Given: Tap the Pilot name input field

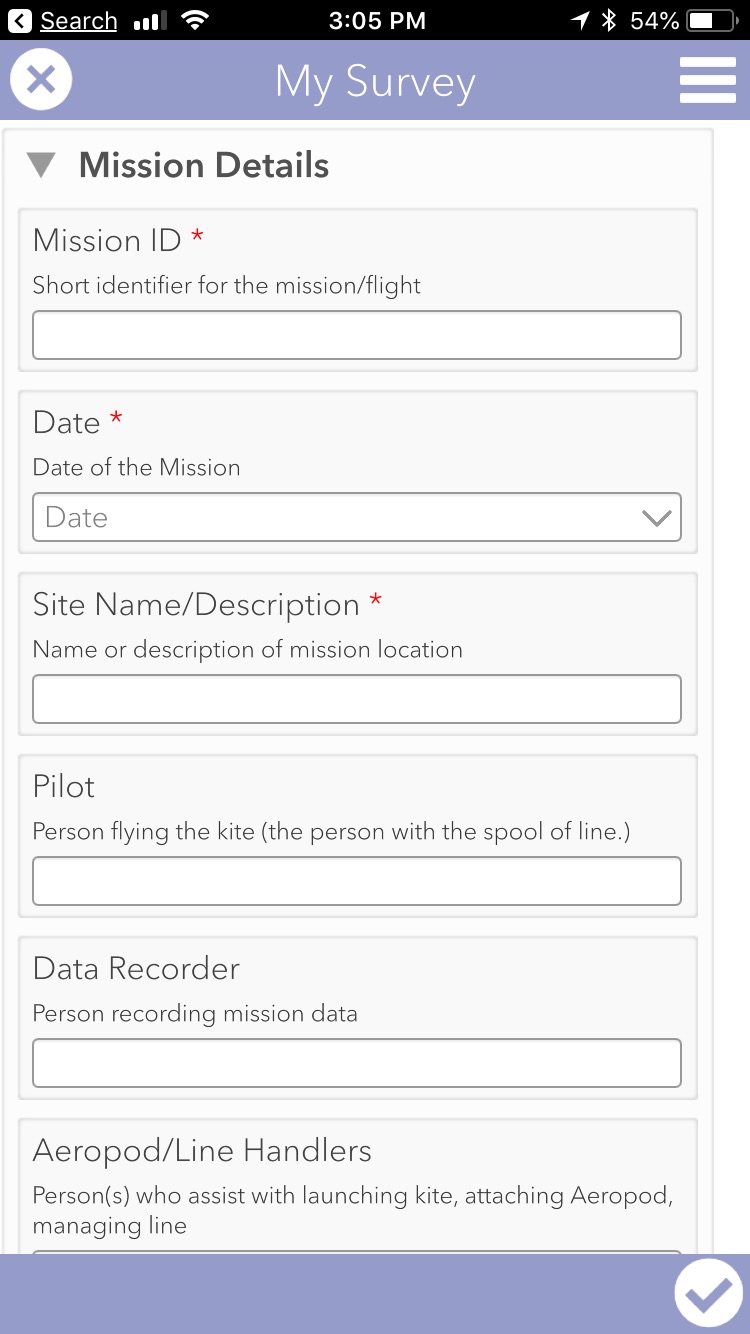Looking at the screenshot, I should pyautogui.click(x=357, y=881).
